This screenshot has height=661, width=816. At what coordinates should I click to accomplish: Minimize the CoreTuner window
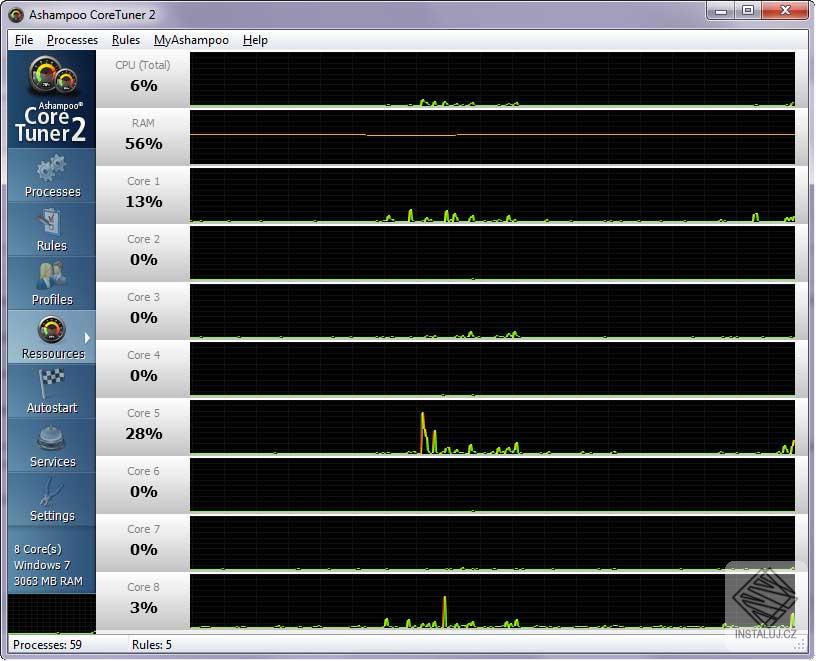point(721,10)
